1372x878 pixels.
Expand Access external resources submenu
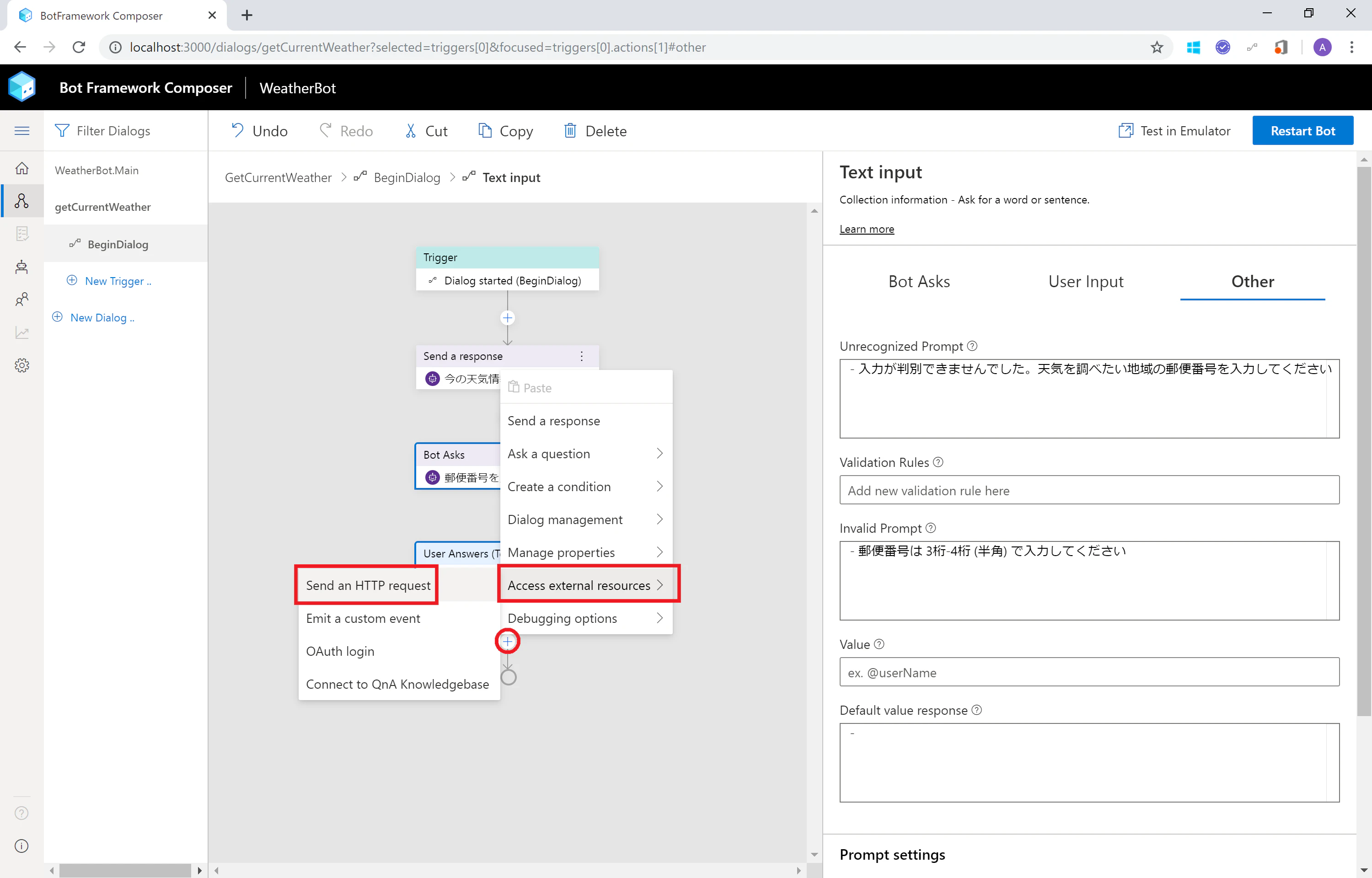point(587,585)
